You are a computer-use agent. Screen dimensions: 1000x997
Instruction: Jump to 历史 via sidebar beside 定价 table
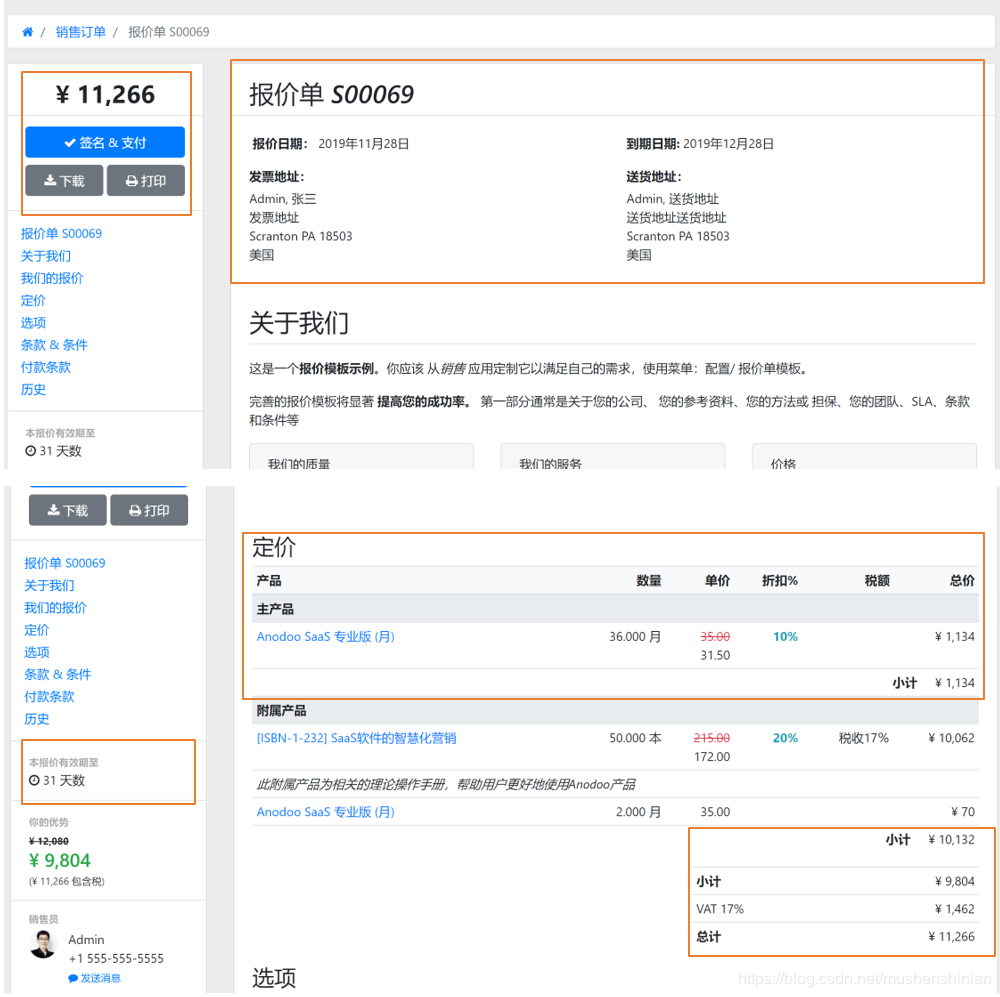click(x=37, y=719)
